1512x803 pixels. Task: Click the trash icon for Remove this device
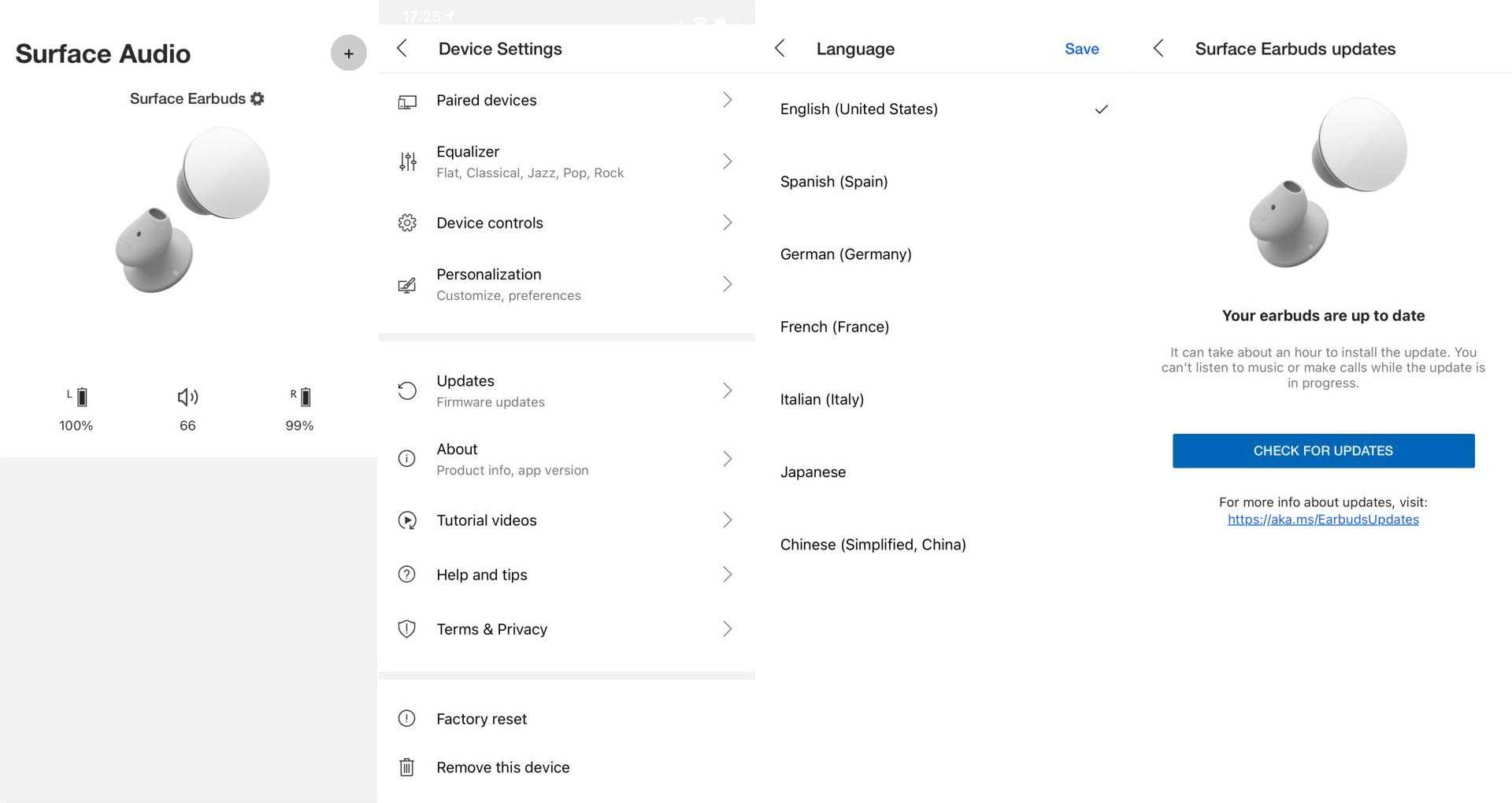(x=406, y=768)
